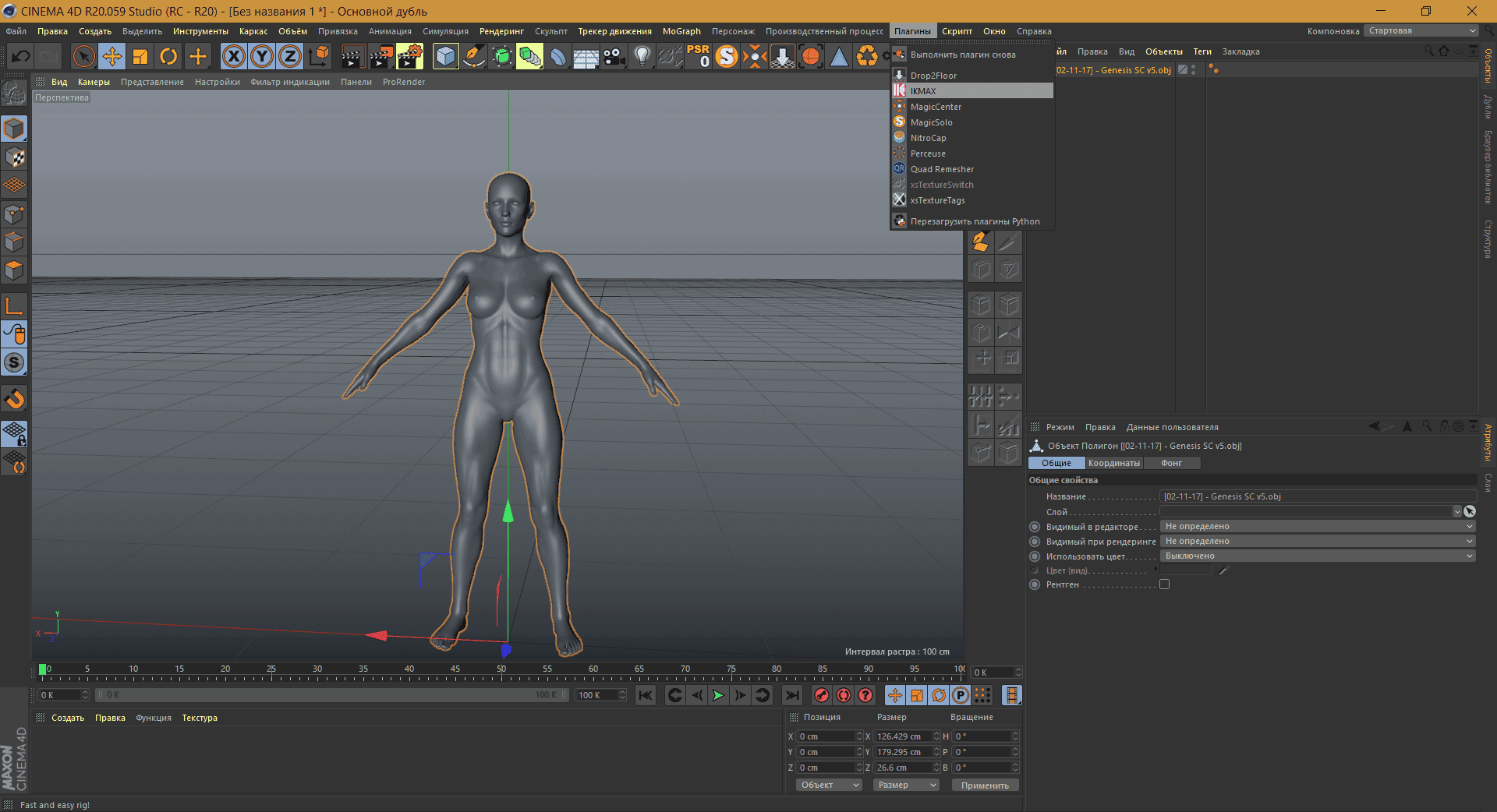Open Компоновка Стартовая layout dropdown
The height and width of the screenshot is (812, 1497).
point(1421,31)
